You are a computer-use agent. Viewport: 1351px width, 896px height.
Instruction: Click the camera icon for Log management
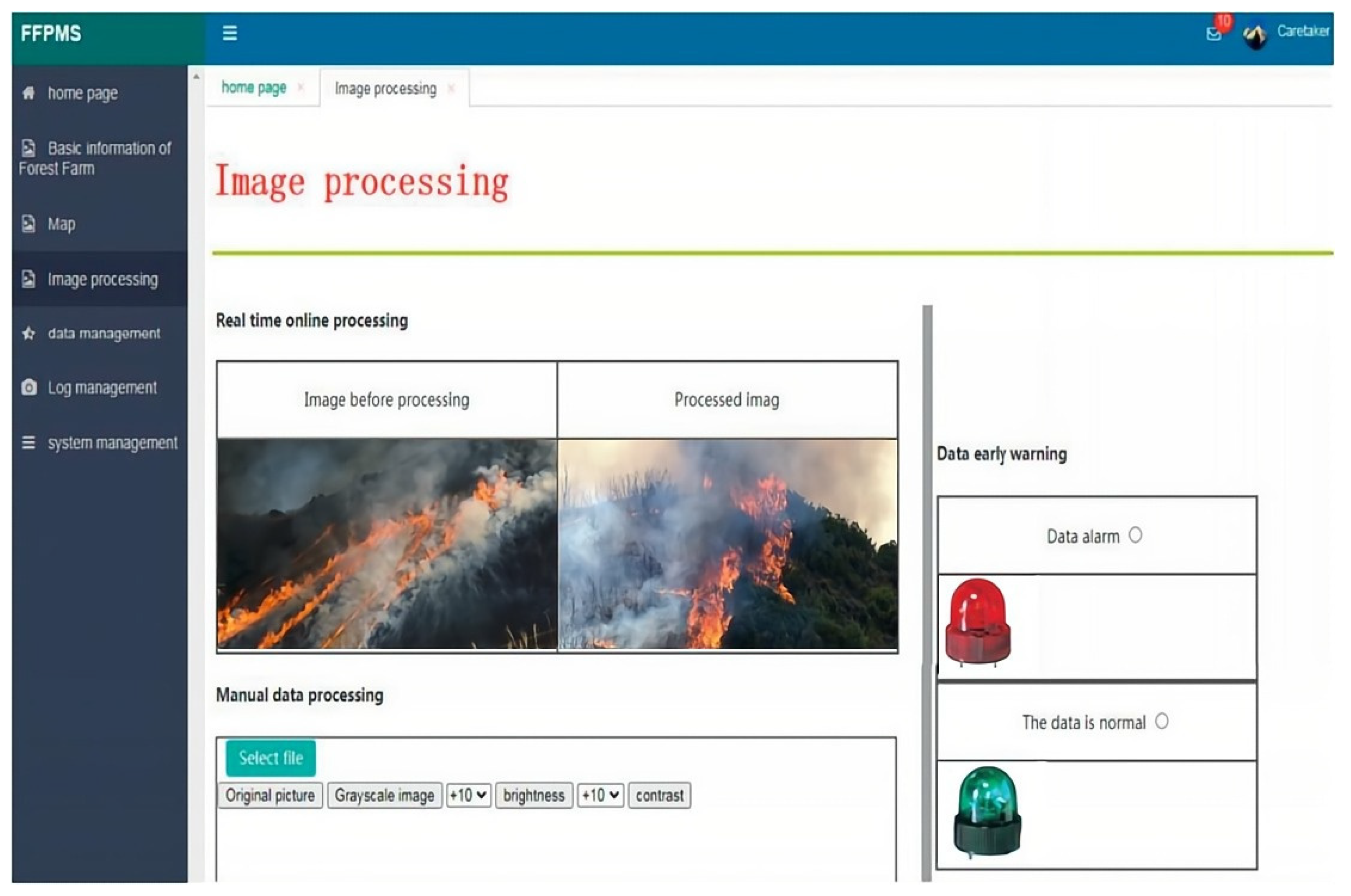(x=28, y=387)
